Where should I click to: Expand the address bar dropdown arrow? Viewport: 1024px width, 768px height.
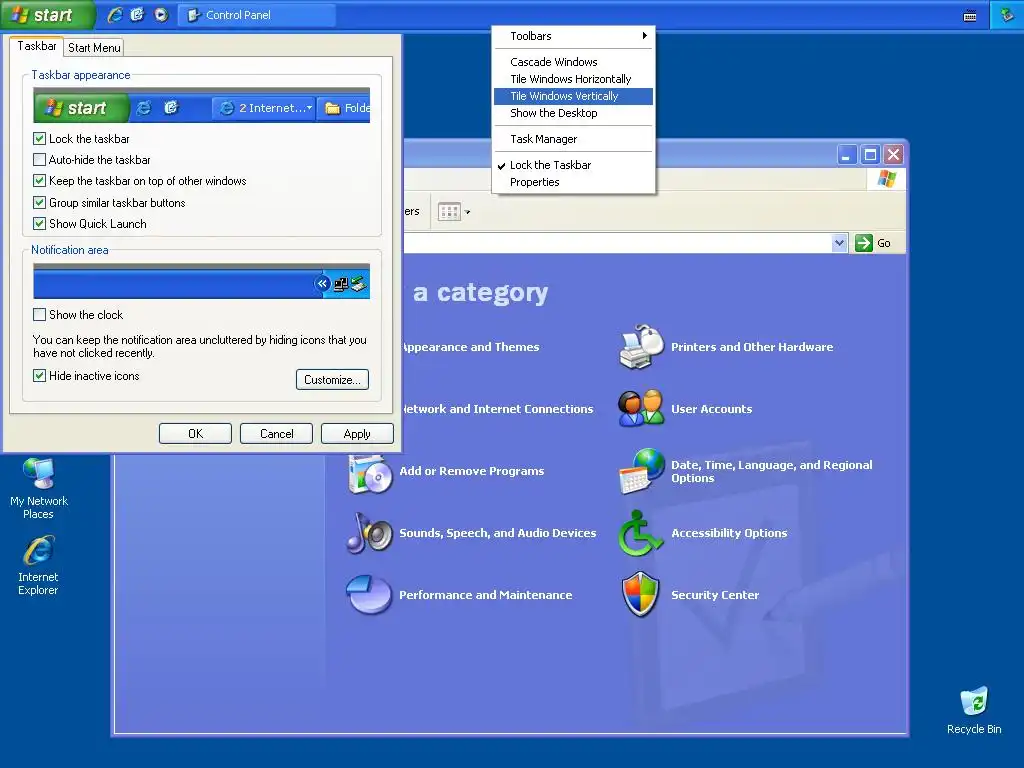839,243
